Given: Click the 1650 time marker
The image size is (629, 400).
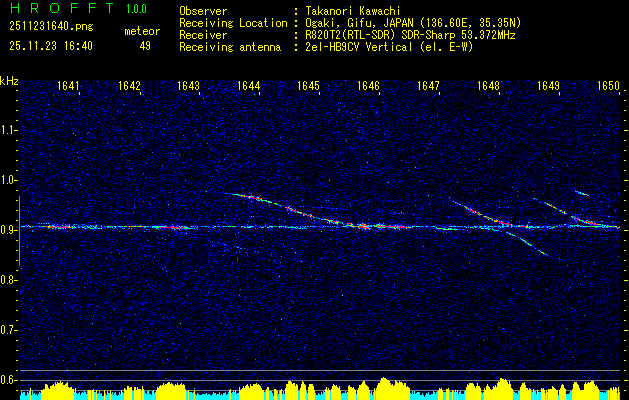Looking at the screenshot, I should click(x=608, y=86).
